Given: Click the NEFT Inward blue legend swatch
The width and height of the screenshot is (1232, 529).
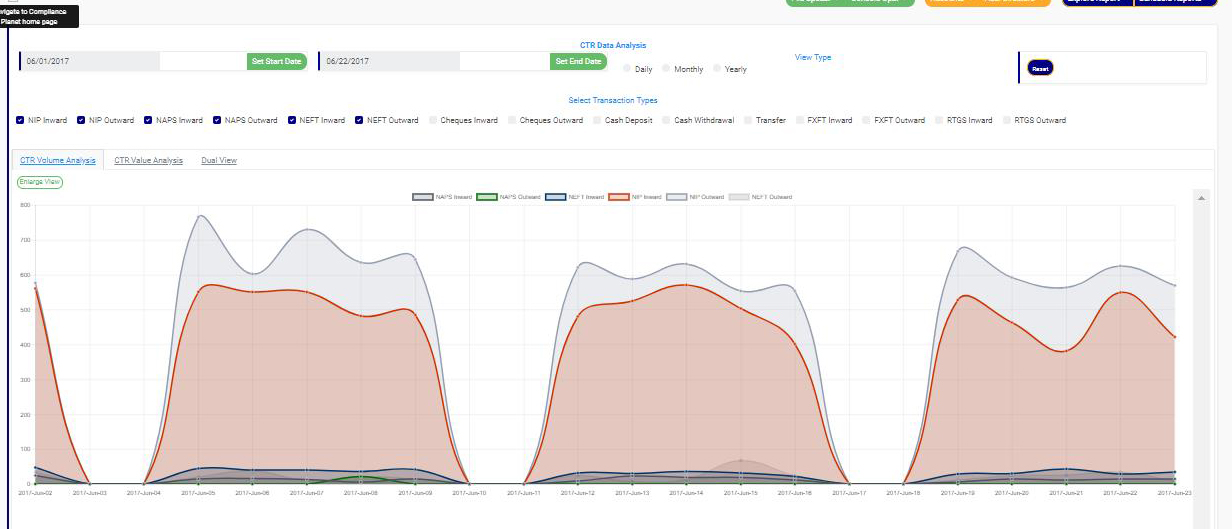Looking at the screenshot, I should [557, 197].
